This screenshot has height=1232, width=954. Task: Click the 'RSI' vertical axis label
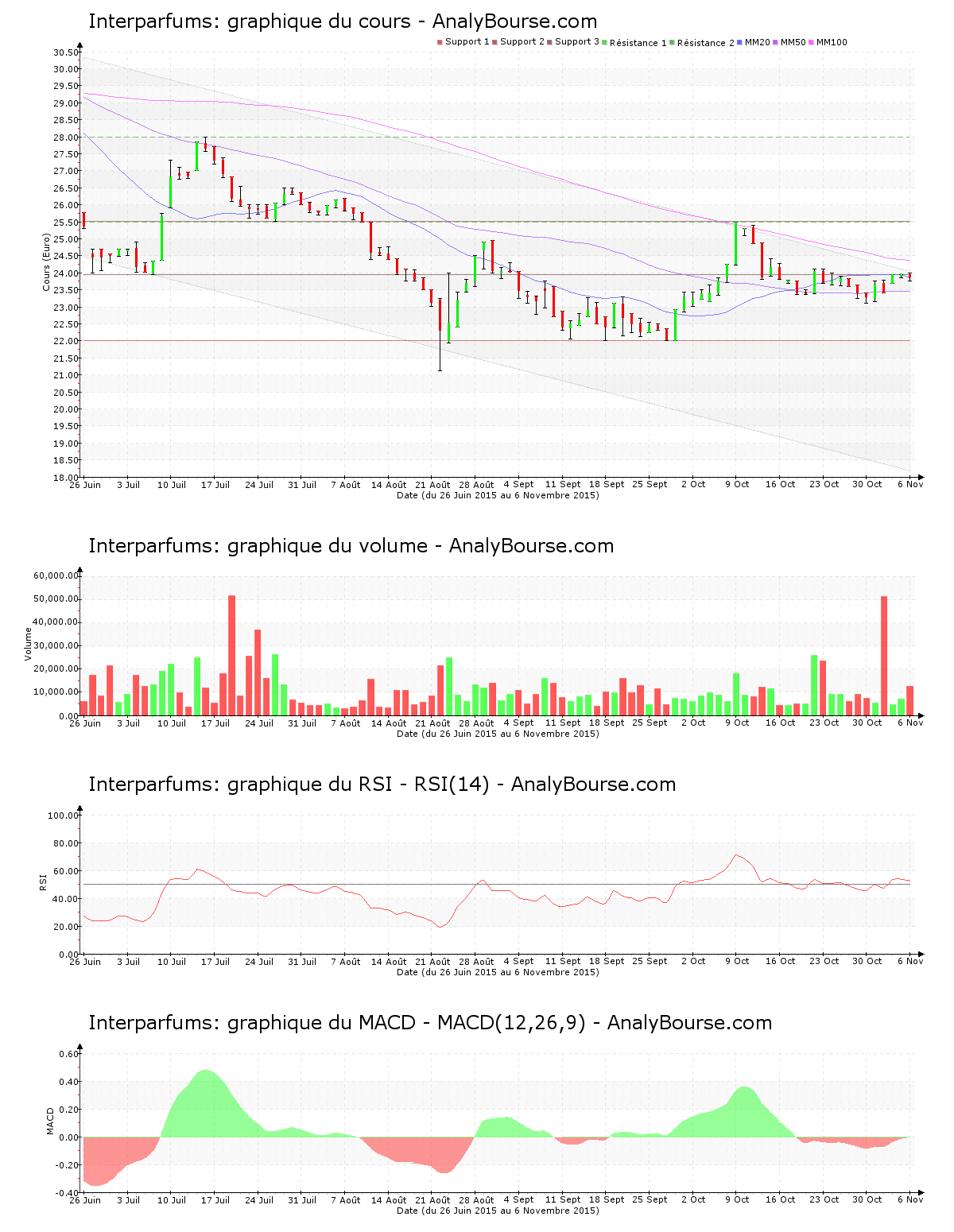coord(44,881)
